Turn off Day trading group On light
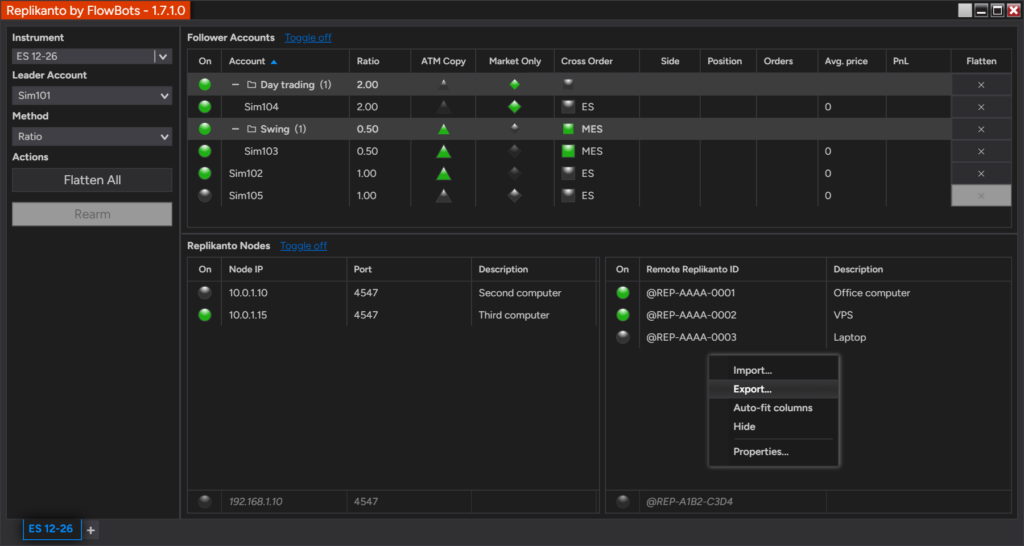The image size is (1024, 546). click(205, 84)
